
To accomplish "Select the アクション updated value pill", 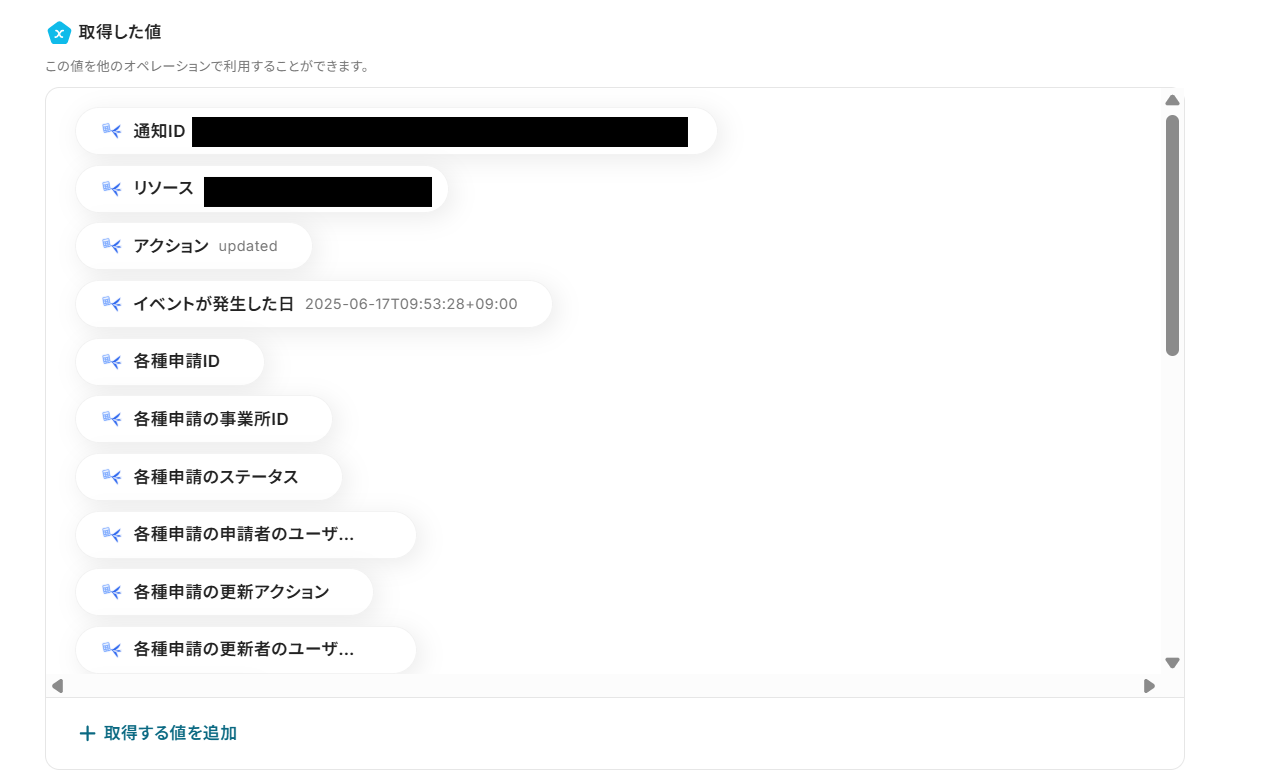I will (194, 246).
